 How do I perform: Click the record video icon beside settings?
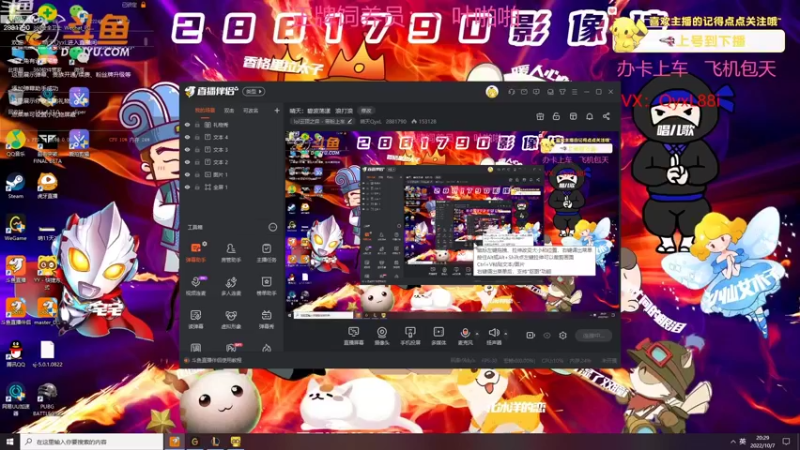click(531, 335)
